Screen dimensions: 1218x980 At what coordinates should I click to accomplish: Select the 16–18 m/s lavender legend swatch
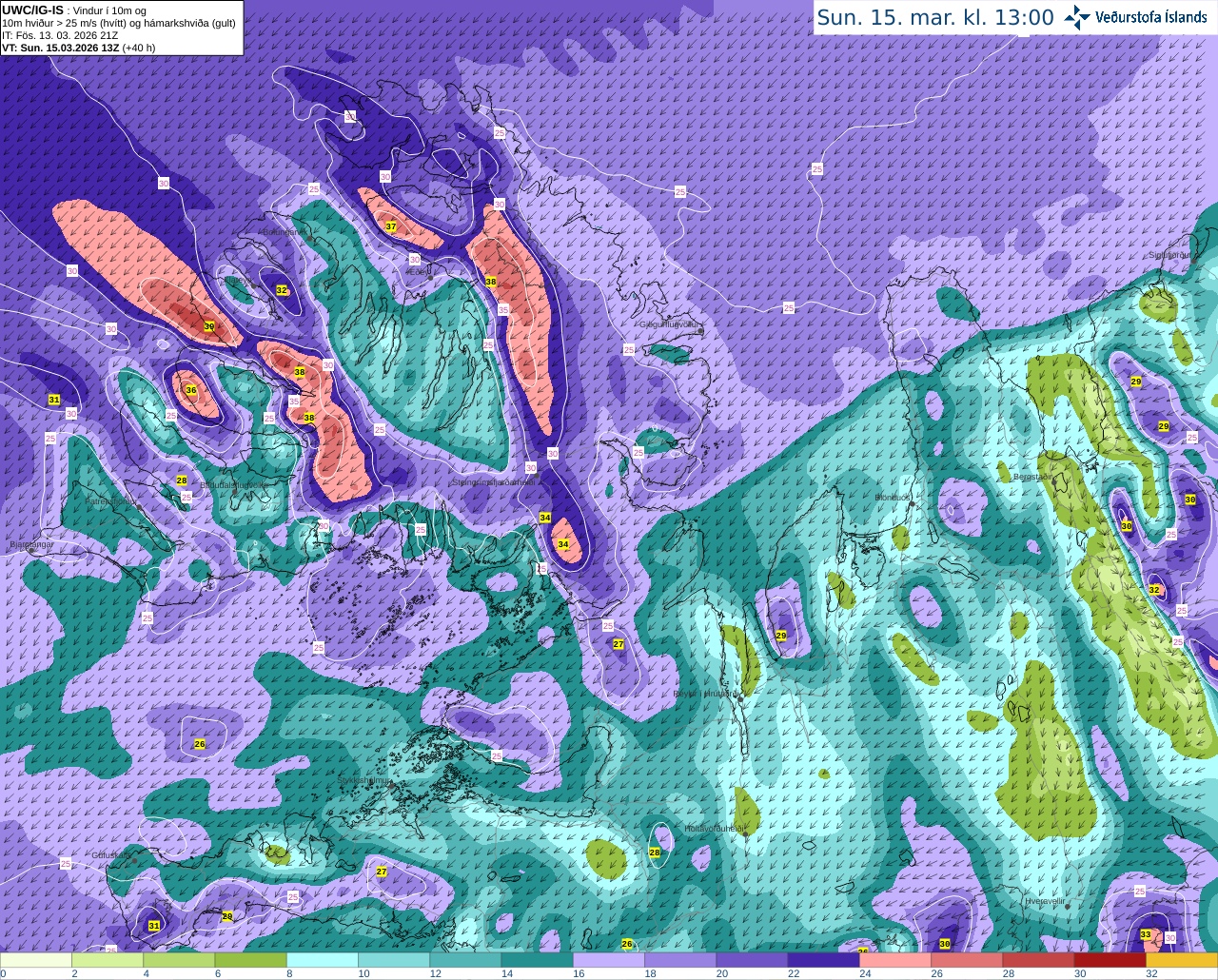[609, 961]
